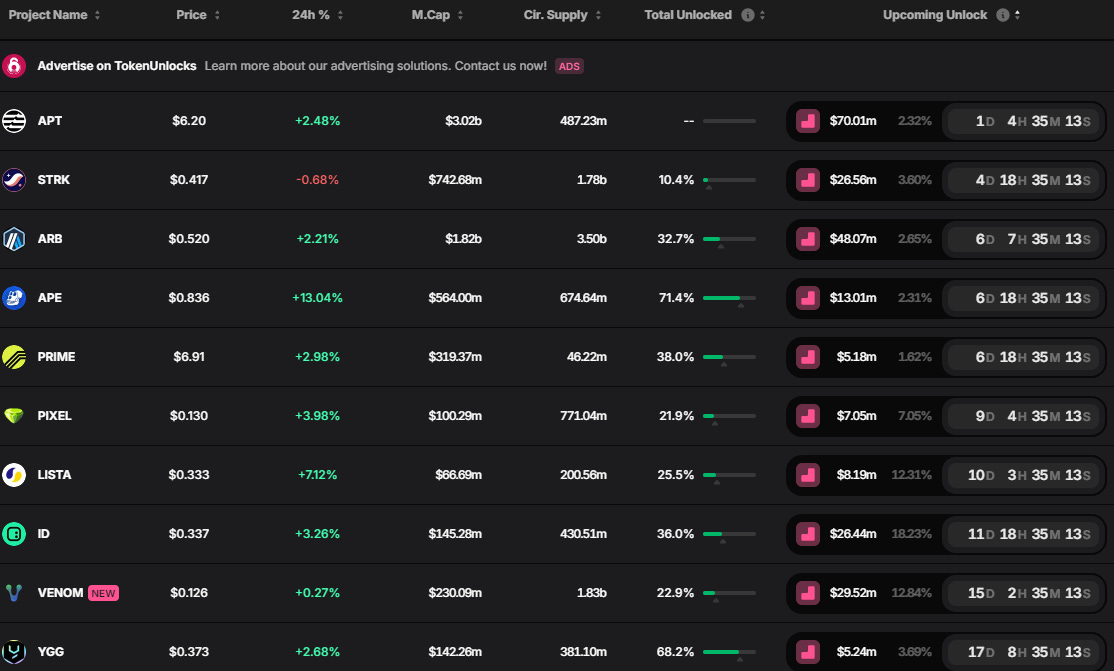Click PIXEL market cap $100.29m

pos(455,416)
